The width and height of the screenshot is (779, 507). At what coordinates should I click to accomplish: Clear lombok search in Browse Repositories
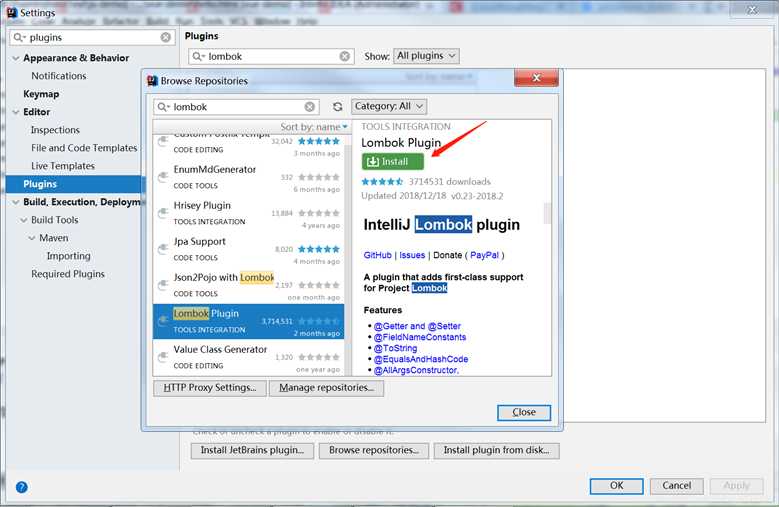[x=310, y=107]
